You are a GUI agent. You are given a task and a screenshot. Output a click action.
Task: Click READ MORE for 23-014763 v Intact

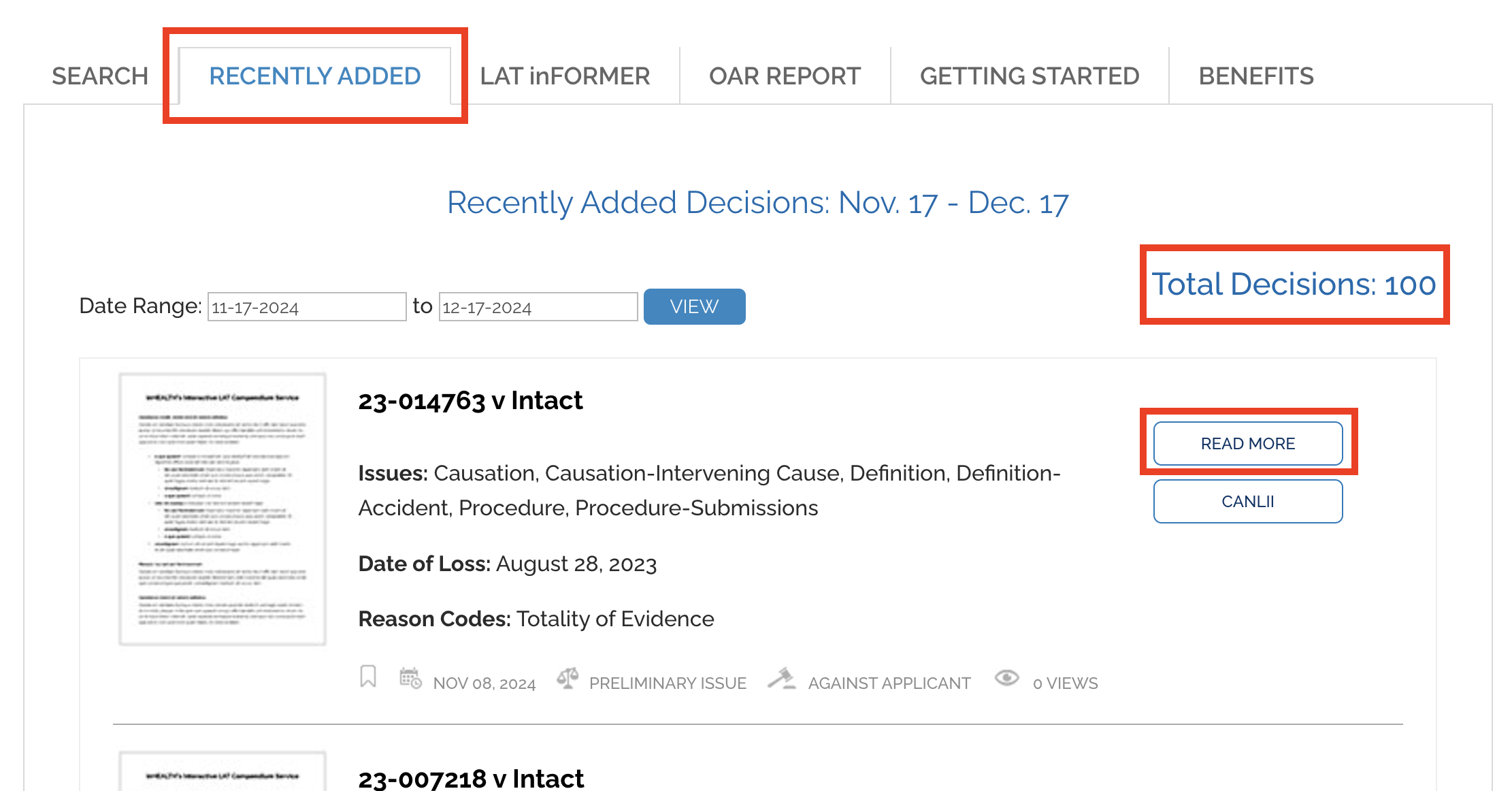coord(1247,444)
